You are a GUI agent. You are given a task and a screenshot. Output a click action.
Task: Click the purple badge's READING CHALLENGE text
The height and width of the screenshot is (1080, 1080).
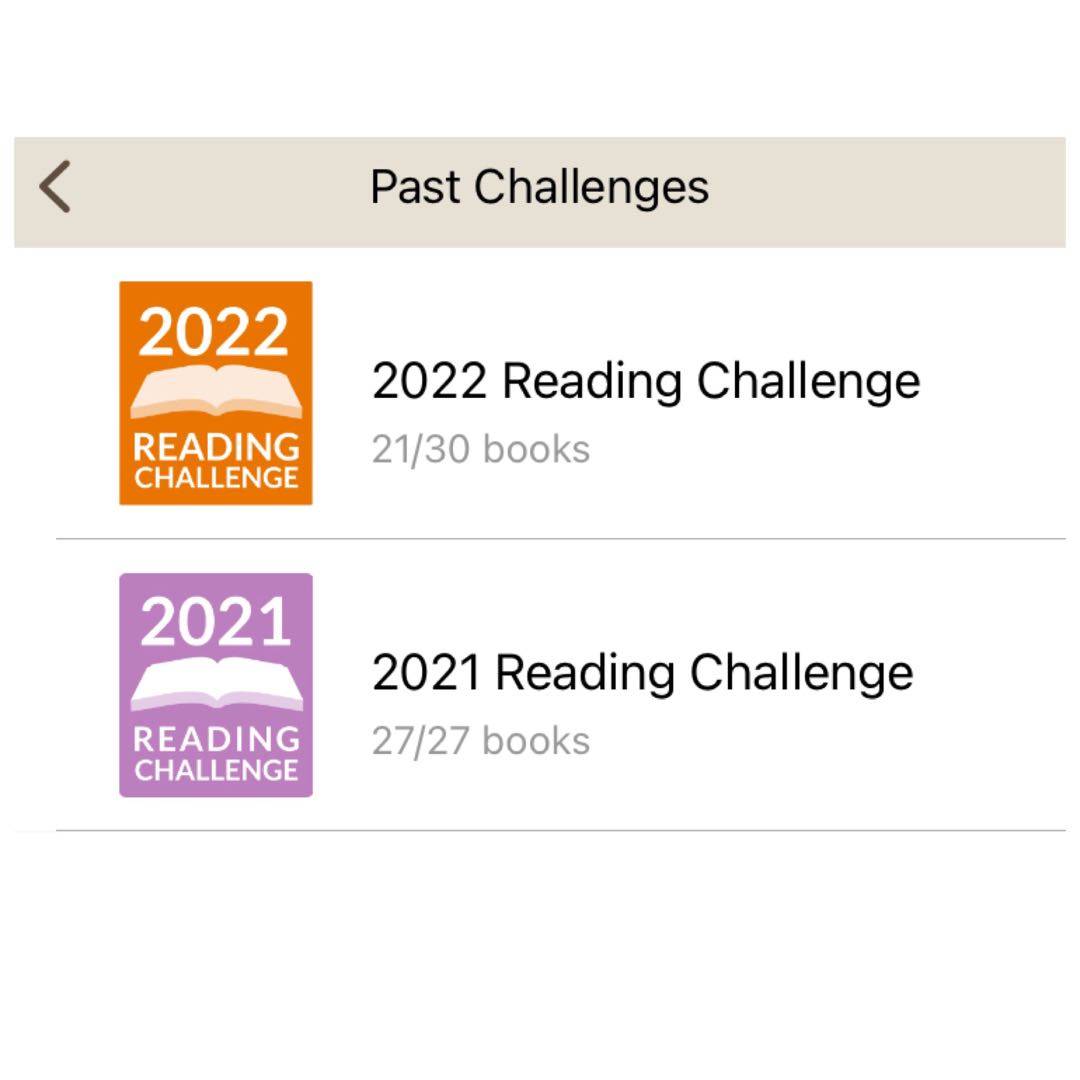[216, 753]
